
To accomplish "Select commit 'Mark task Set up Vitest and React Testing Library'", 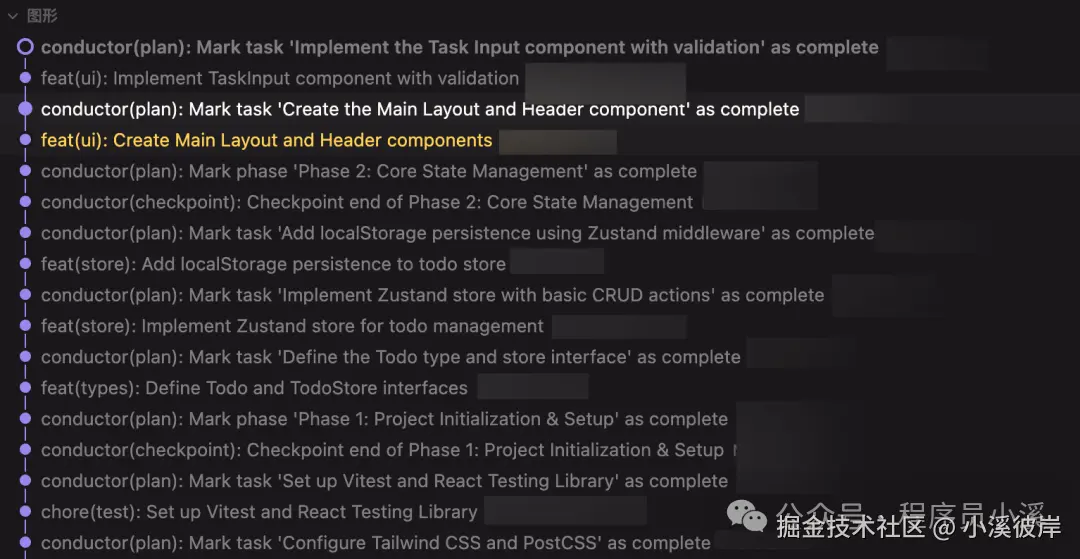I will 384,481.
